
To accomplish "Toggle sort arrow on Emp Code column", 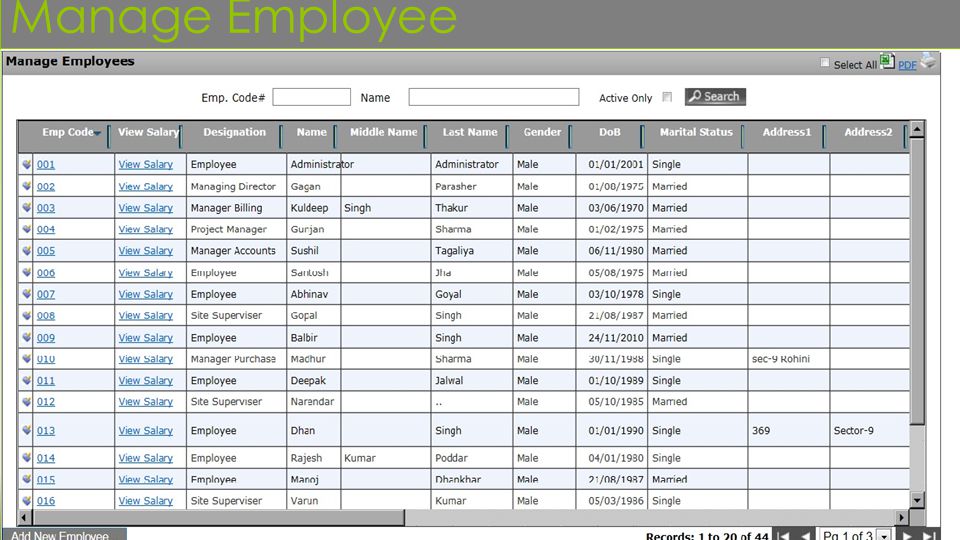I will (97, 133).
